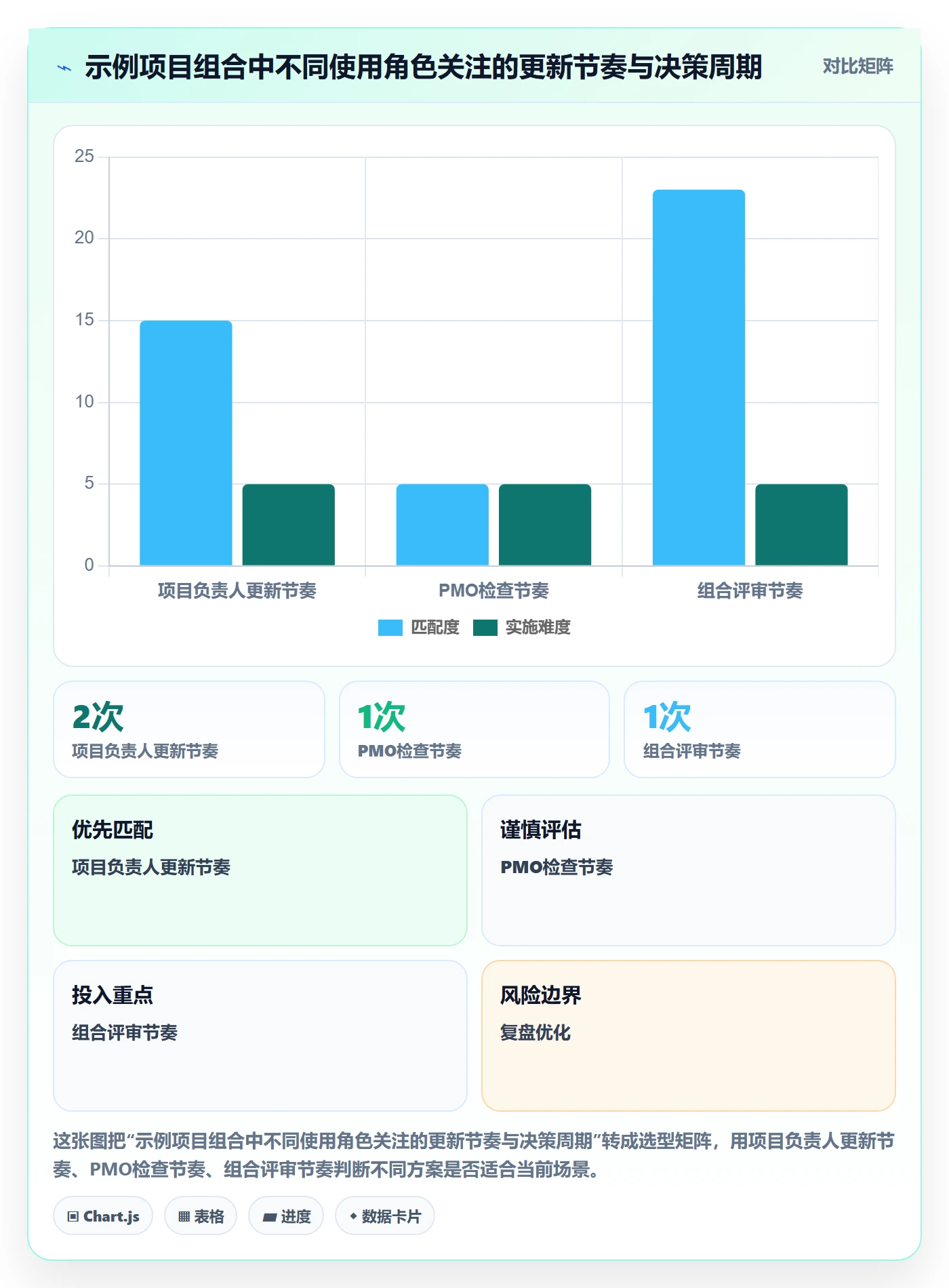
Task: Click the grid icon in the 表格 chip
Action: 184,1217
